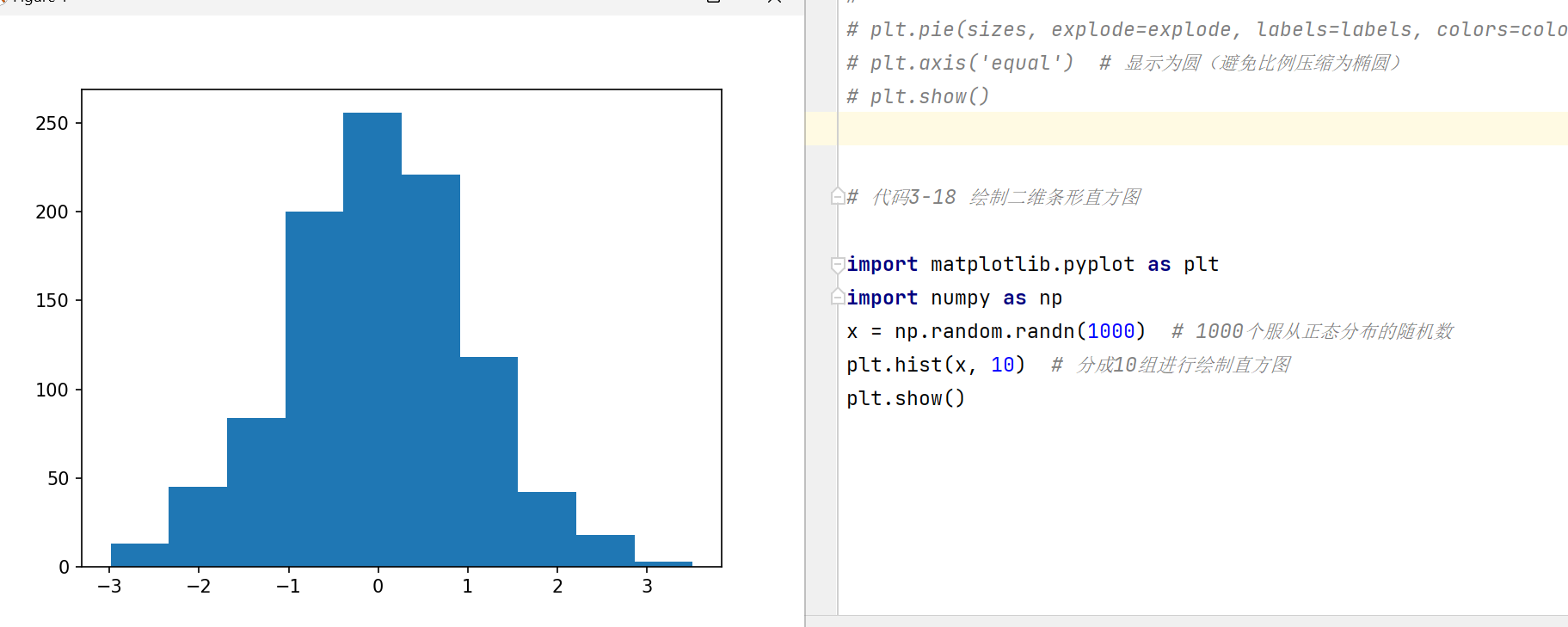Click the commented-out # plt.show() line
1568x627 pixels.
point(918,96)
